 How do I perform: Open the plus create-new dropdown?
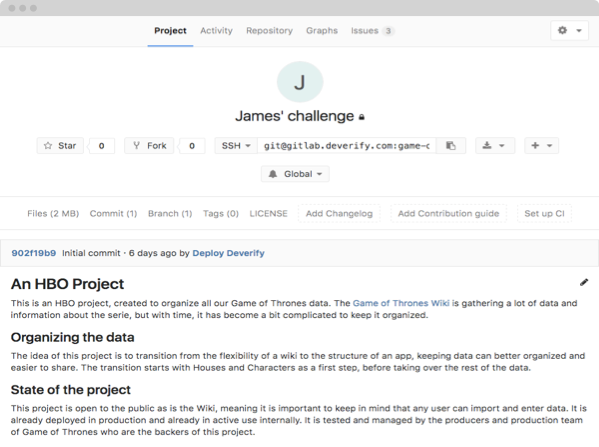coord(541,146)
